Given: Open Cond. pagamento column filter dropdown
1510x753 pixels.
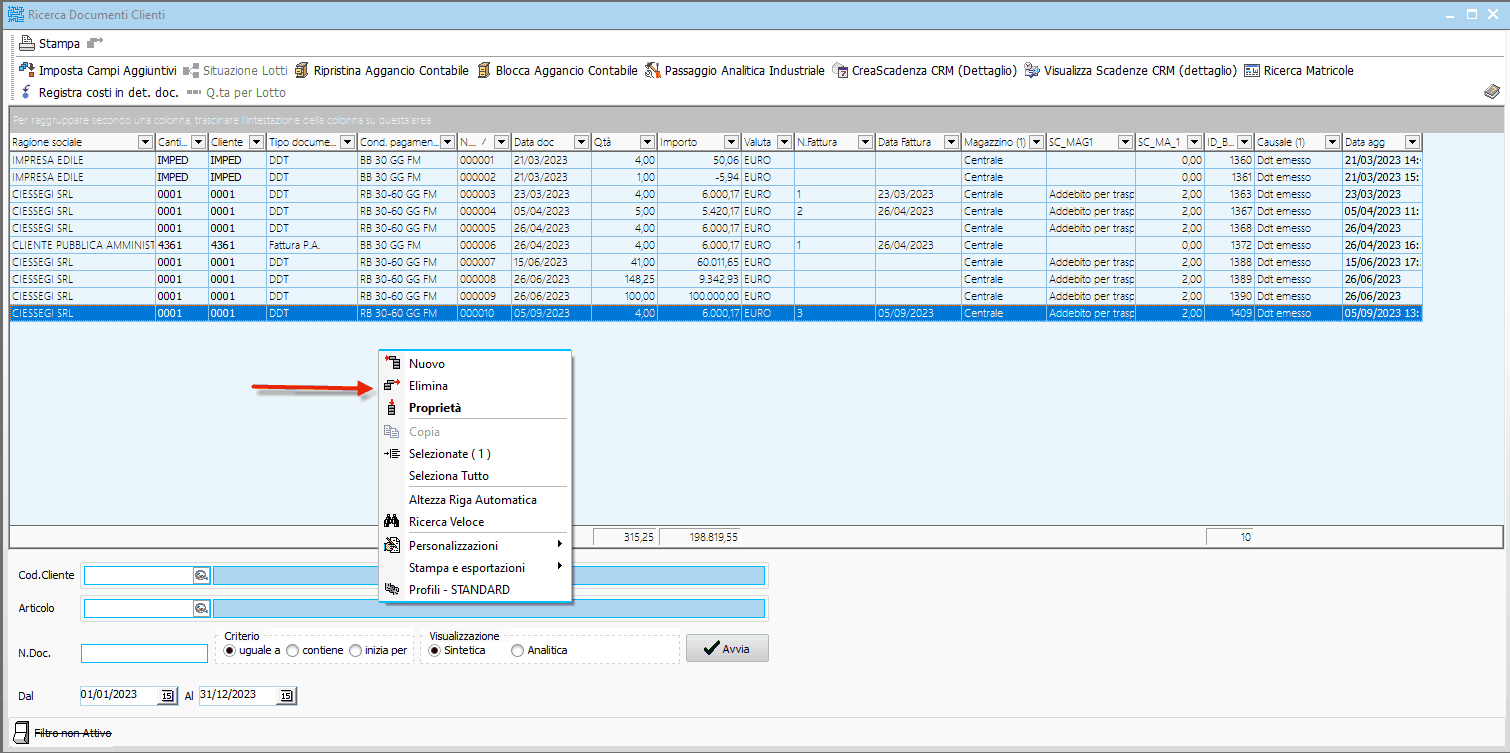Looking at the screenshot, I should 446,142.
